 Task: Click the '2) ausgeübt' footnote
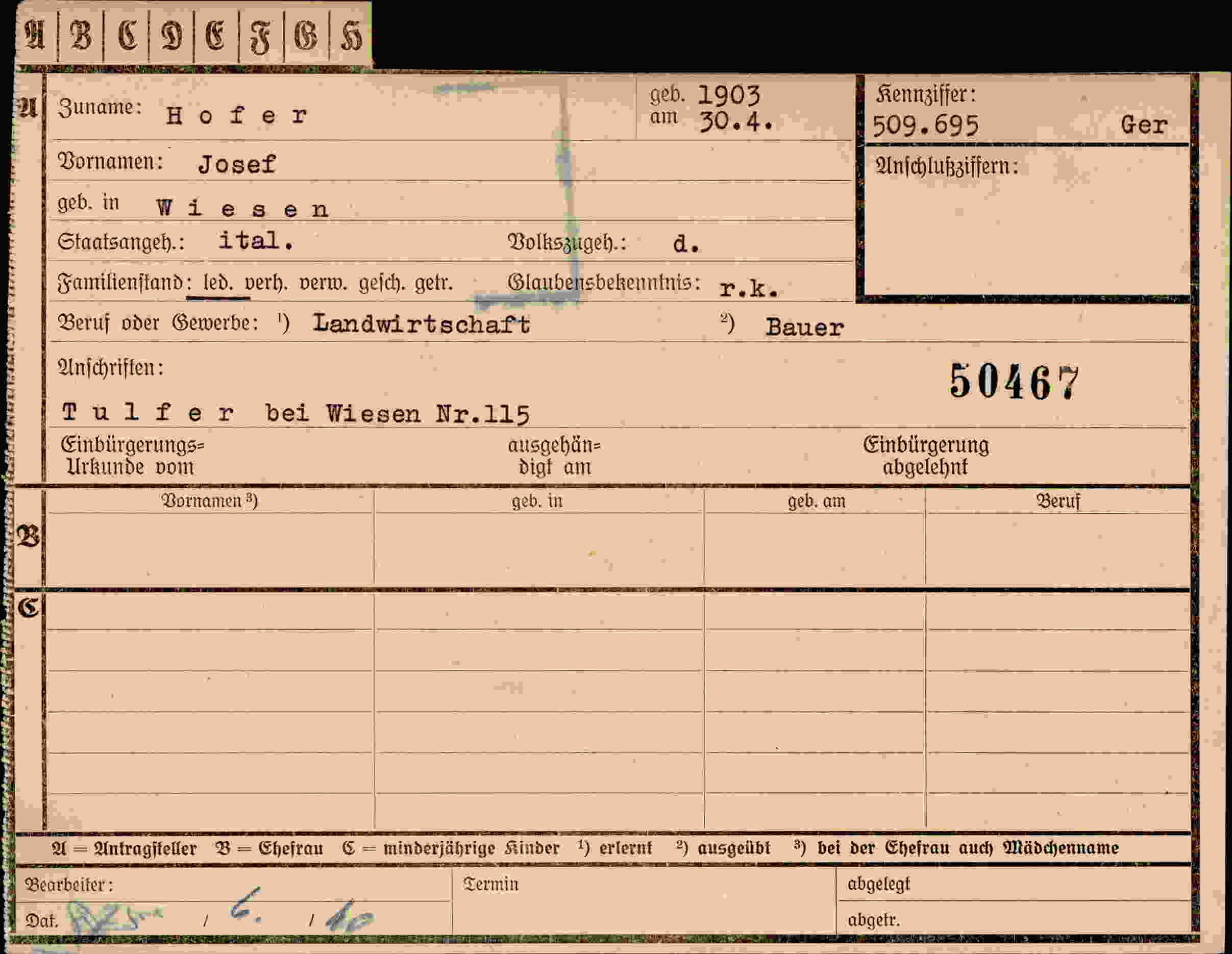coord(723,848)
